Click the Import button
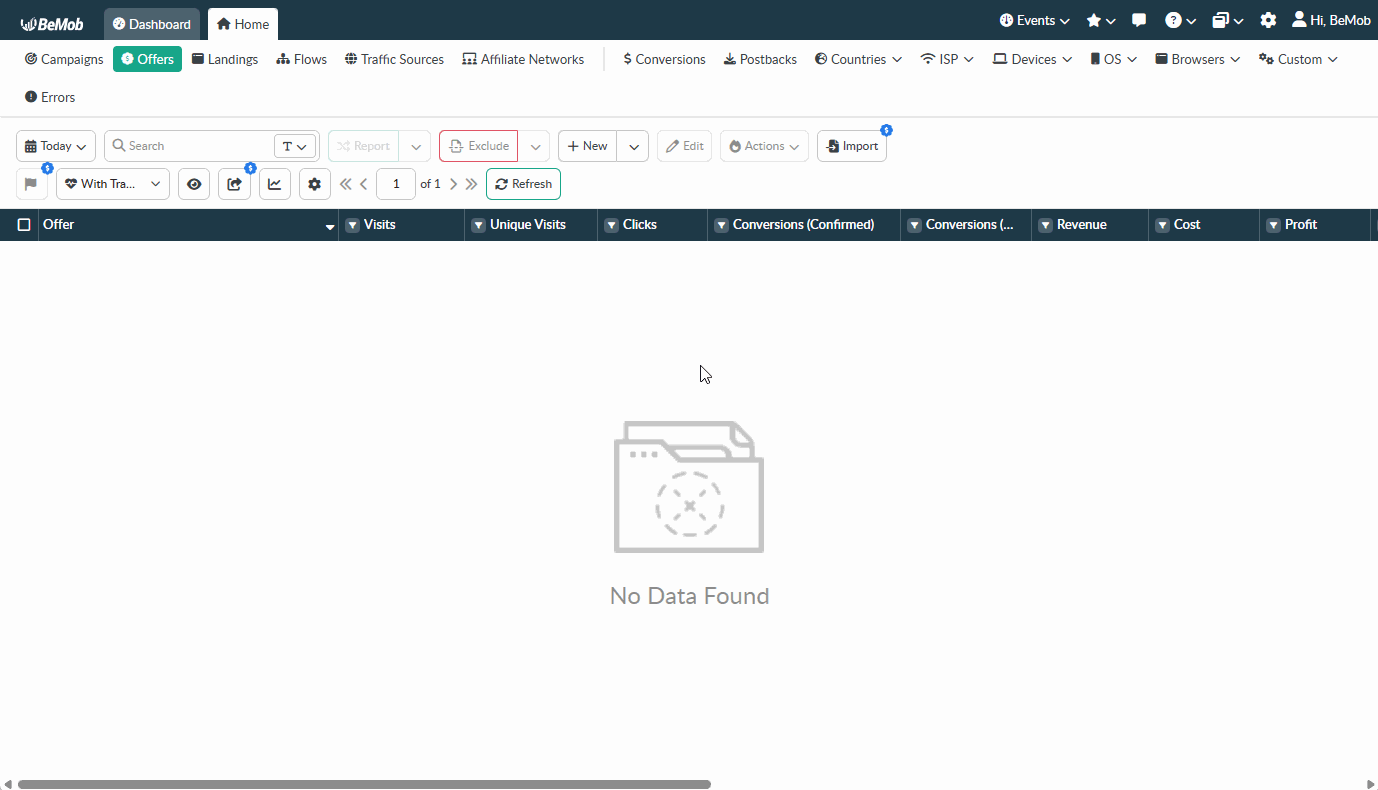 click(x=852, y=146)
